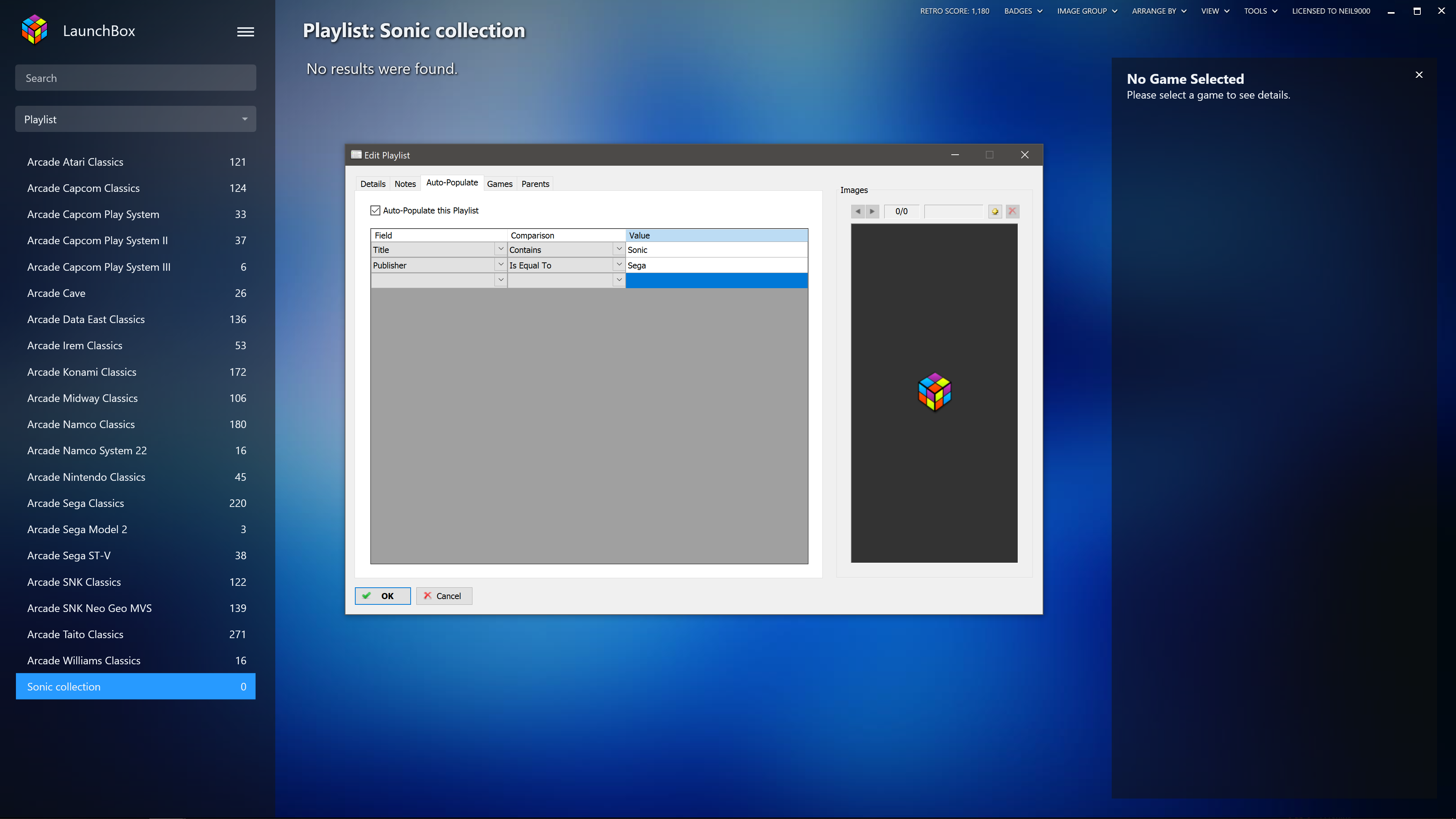Click the LaunchBox cube logo
Image resolution: width=1456 pixels, height=819 pixels.
[35, 30]
